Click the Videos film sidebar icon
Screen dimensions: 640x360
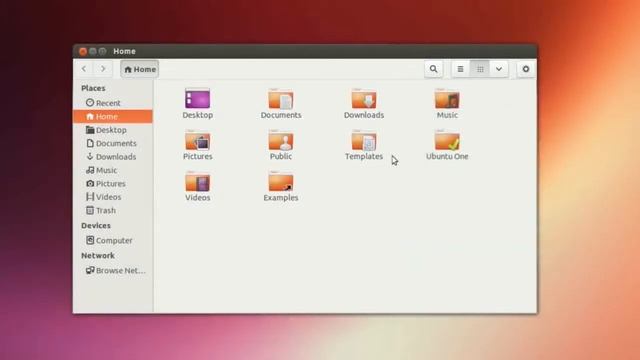(x=90, y=197)
